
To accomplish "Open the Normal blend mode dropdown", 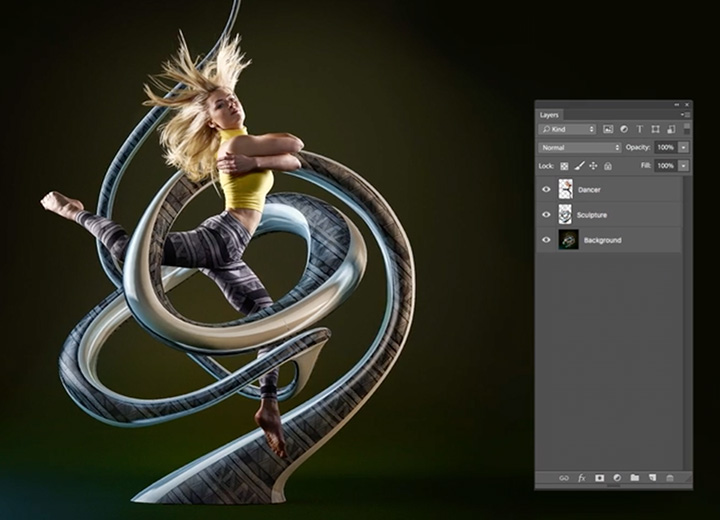I will click(x=580, y=147).
